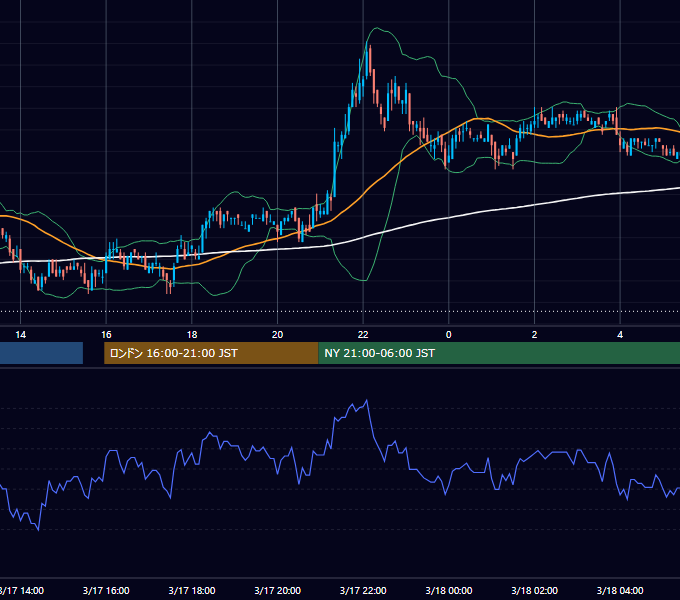Click the price chart hour label 4
Image resolution: width=680 pixels, height=600 pixels.
pos(620,335)
